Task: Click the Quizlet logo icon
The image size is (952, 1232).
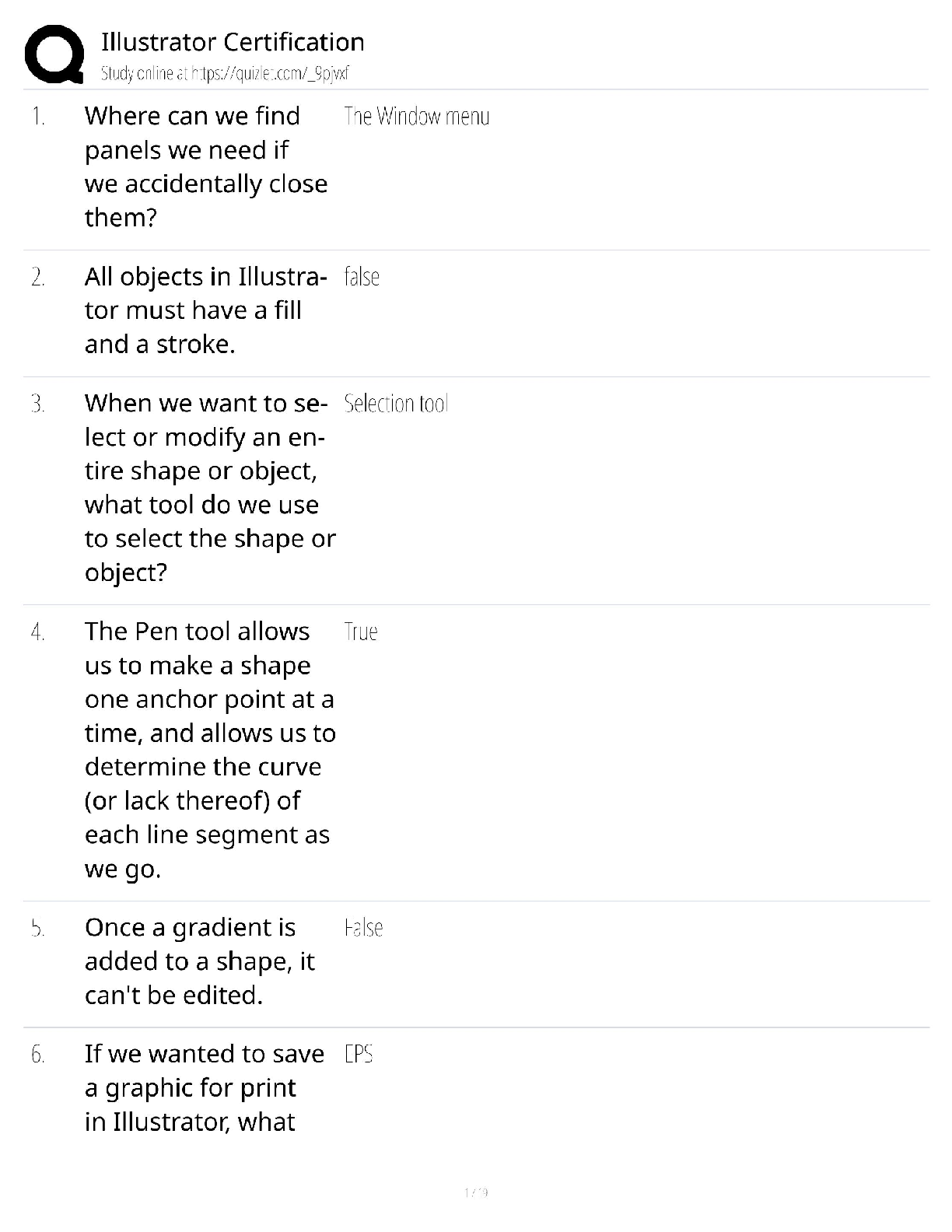Action: click(54, 54)
